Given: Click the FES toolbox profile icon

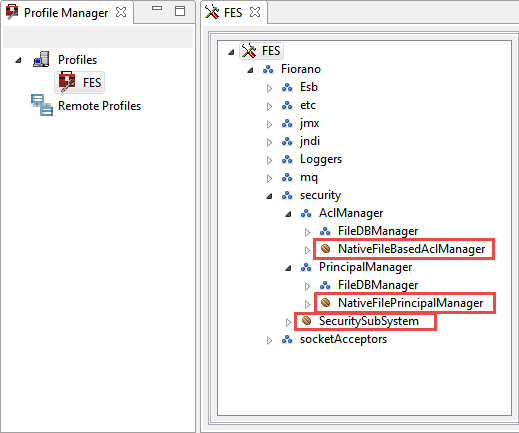Looking at the screenshot, I should point(67,82).
